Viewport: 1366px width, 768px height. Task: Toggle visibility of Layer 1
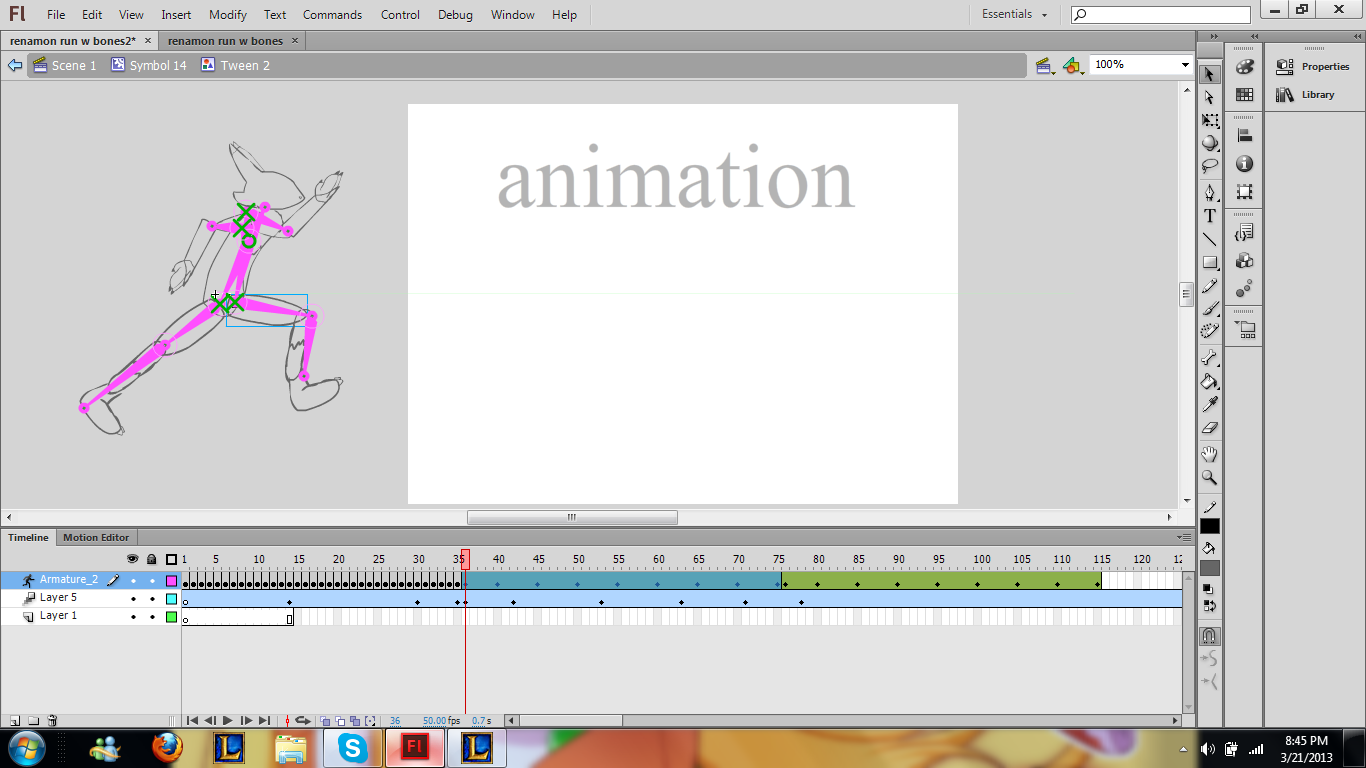tap(133, 616)
